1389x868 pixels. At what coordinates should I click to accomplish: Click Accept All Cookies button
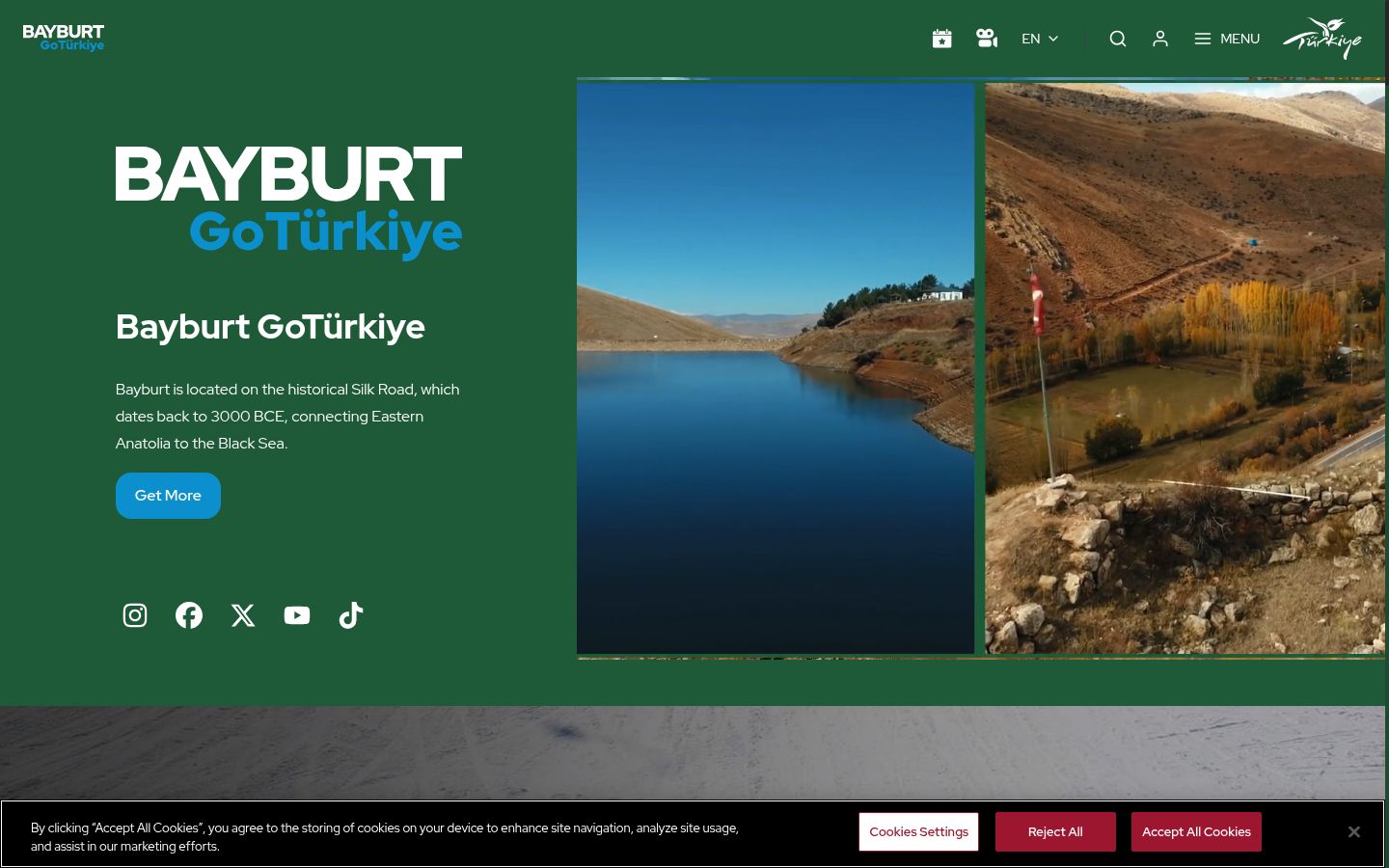tap(1196, 831)
